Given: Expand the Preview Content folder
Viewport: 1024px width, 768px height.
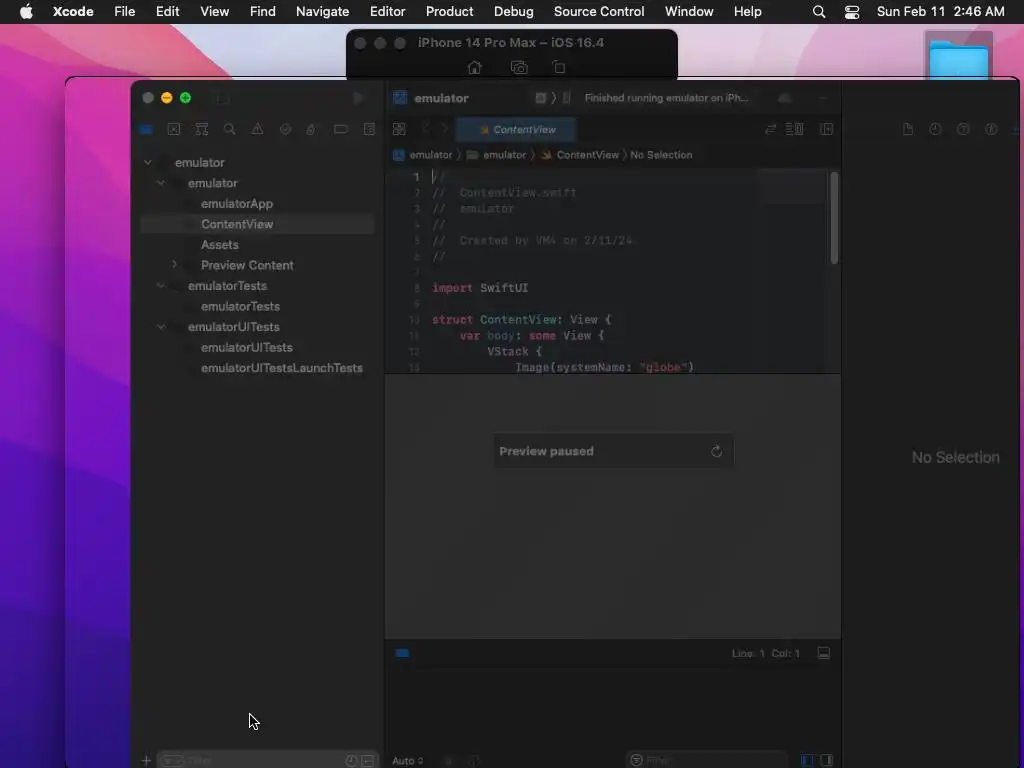Looking at the screenshot, I should (x=174, y=264).
